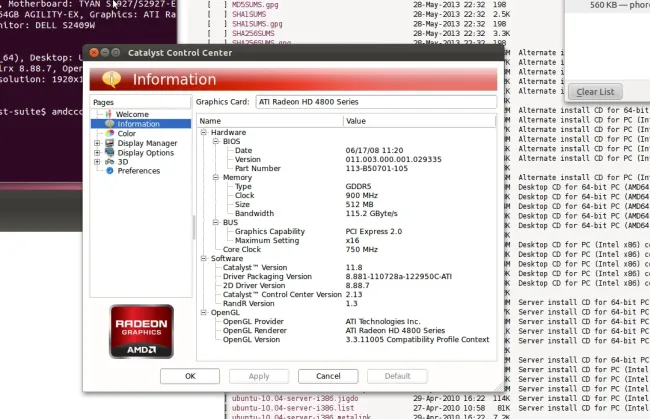Collapse the Hardware section
Screen dimensions: 650x419
coord(204,132)
